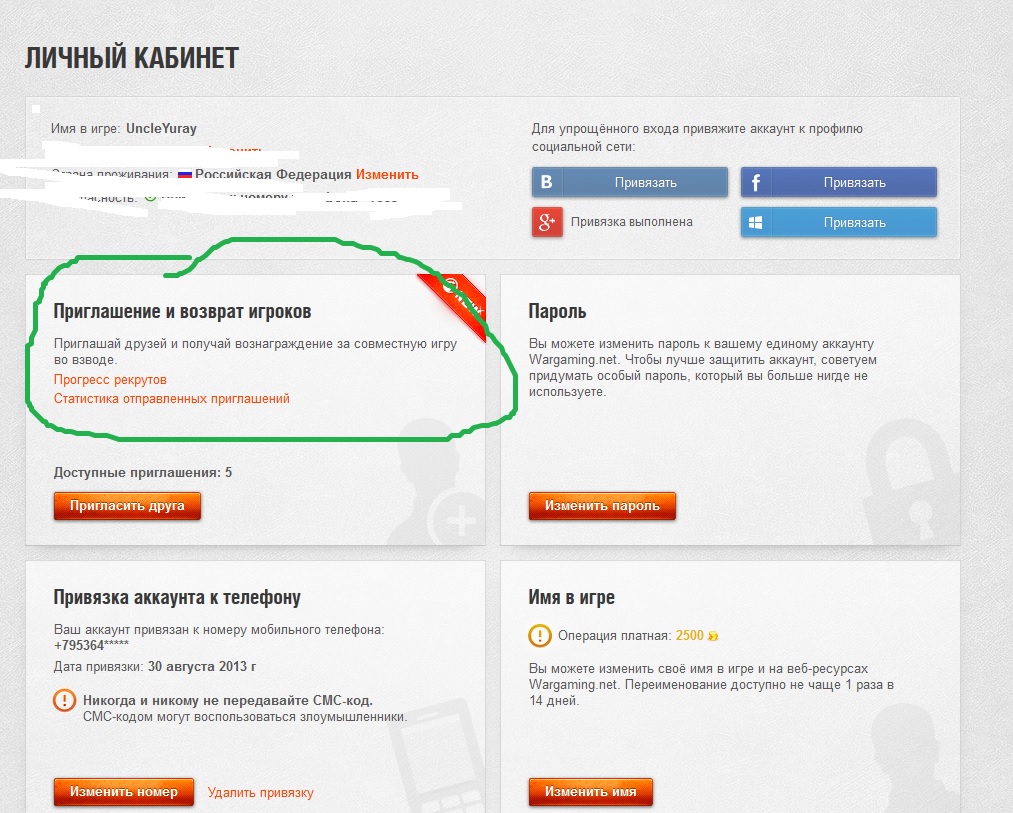Click the Facebook logo icon
The width and height of the screenshot is (1013, 813).
755,182
